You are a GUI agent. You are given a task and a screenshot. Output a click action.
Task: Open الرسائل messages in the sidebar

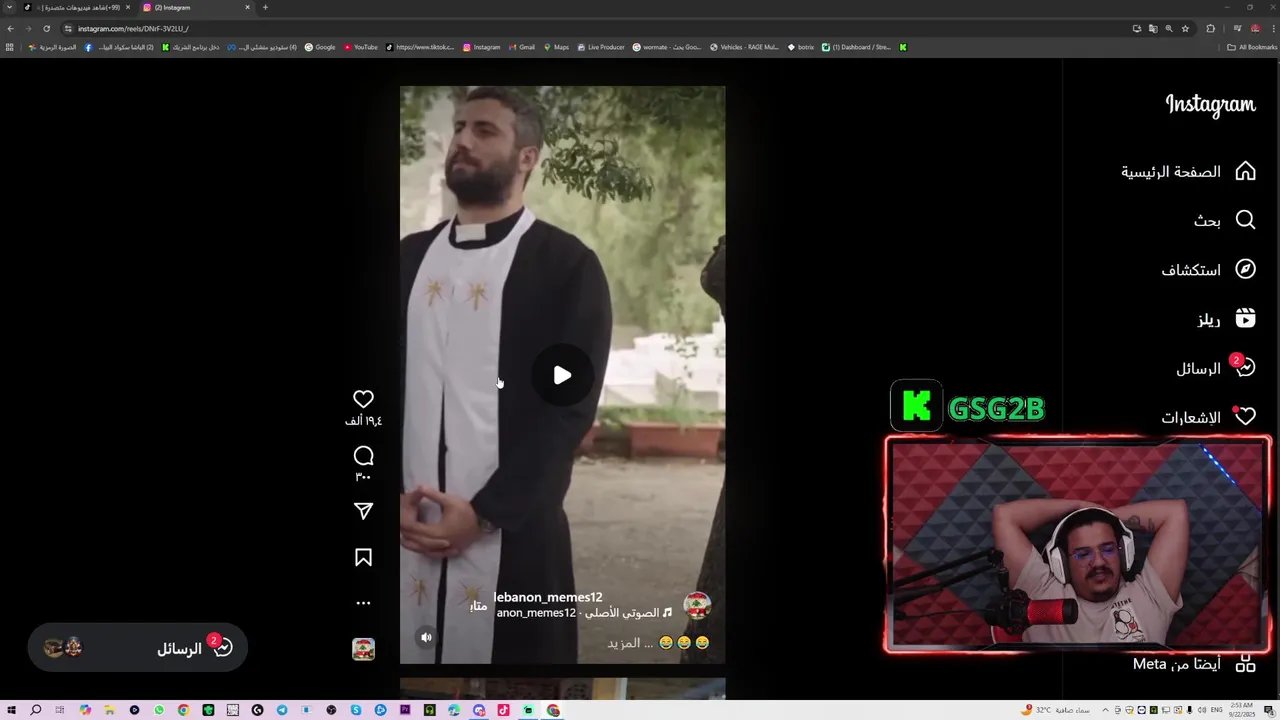click(x=1214, y=368)
